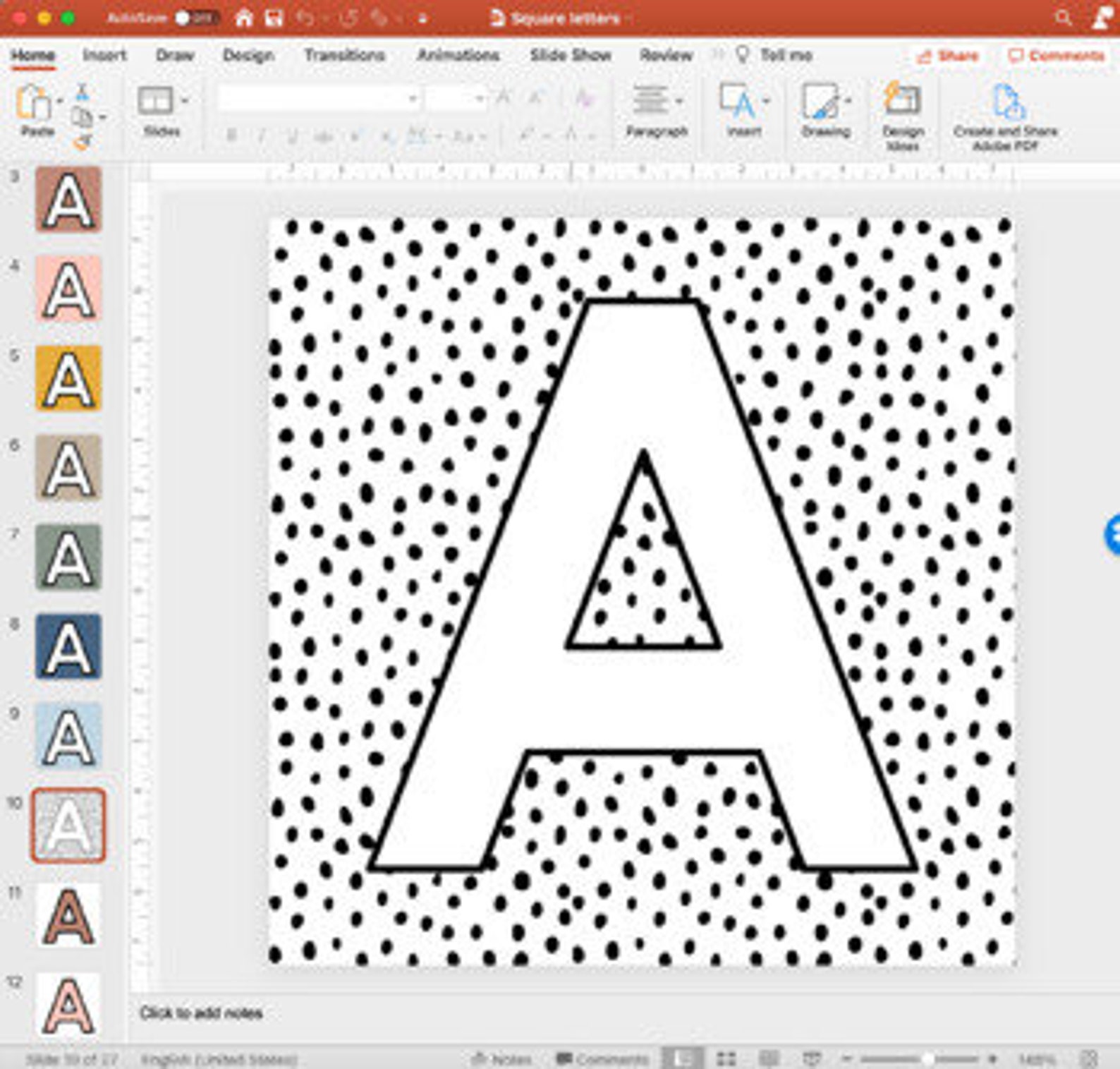Open the font name combo box
Viewport: 1120px width, 1069px height.
pyautogui.click(x=318, y=99)
